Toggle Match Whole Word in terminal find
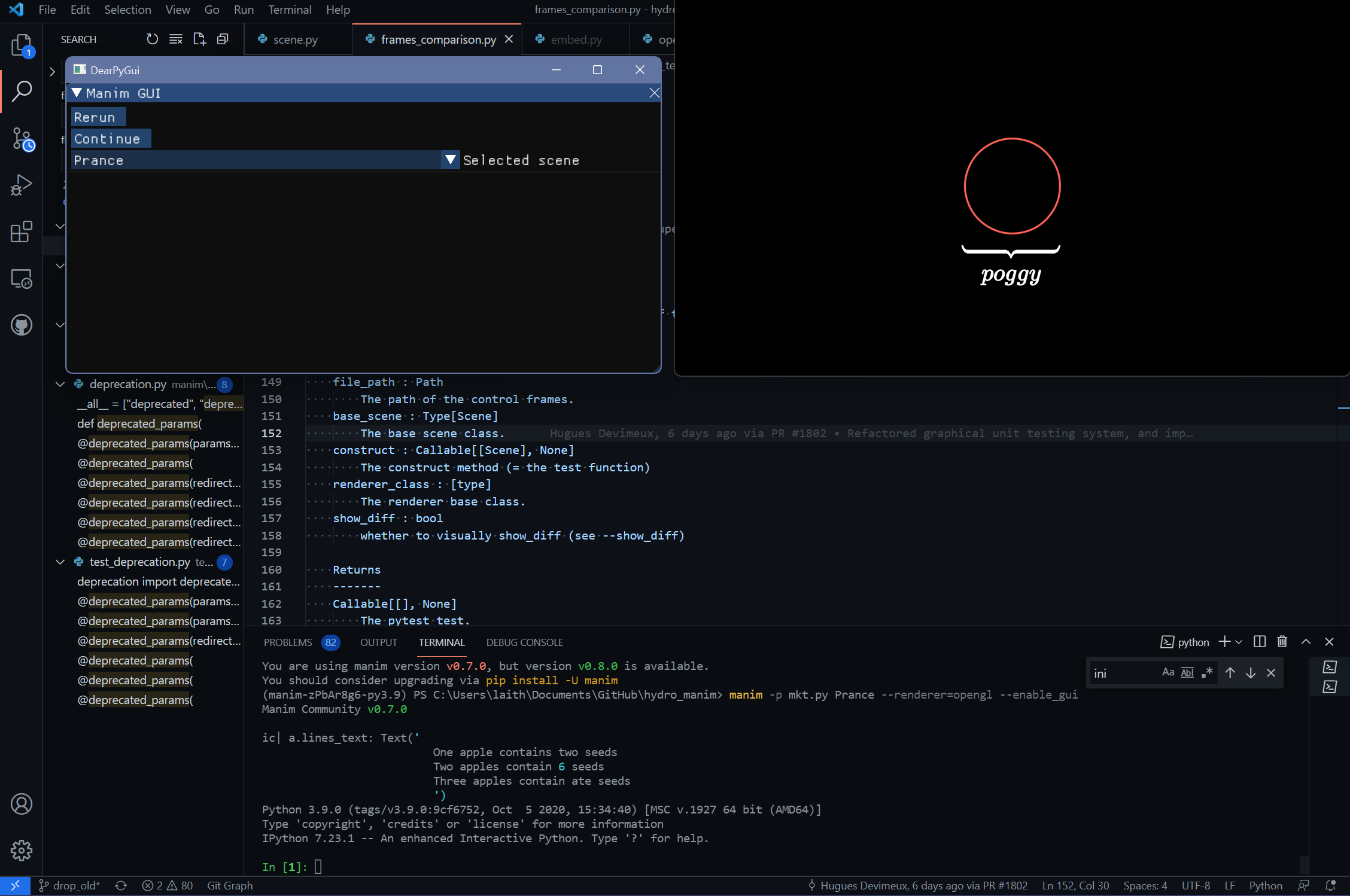This screenshot has width=1350, height=896. pyautogui.click(x=1187, y=672)
